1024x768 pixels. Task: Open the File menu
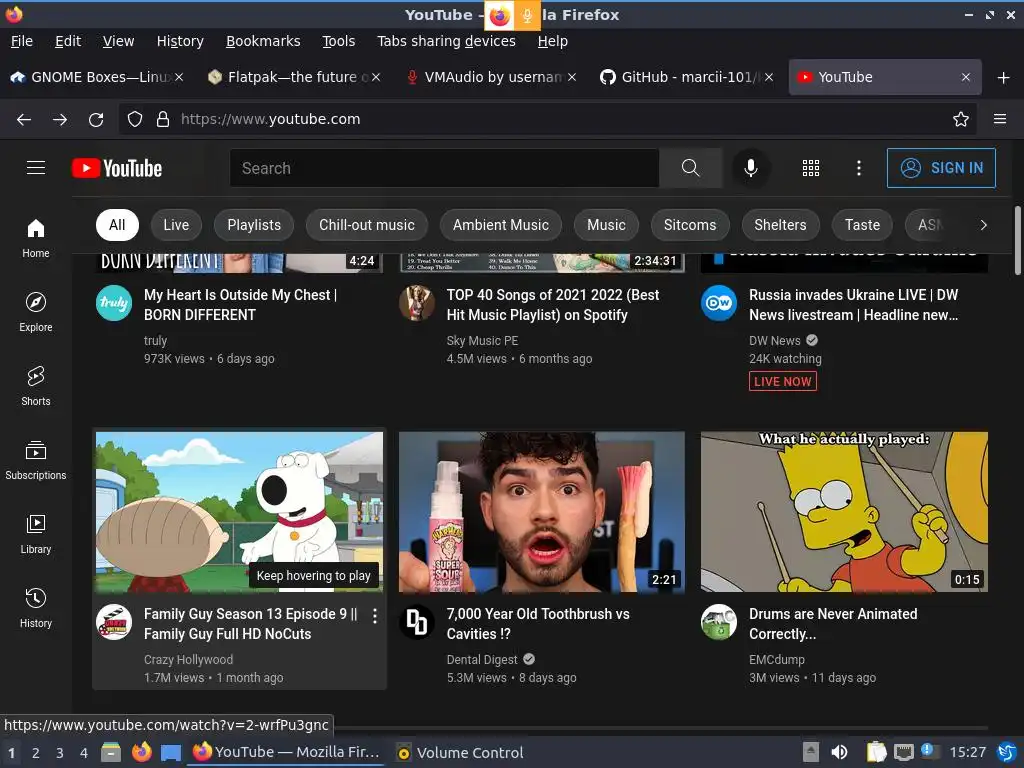[x=22, y=41]
